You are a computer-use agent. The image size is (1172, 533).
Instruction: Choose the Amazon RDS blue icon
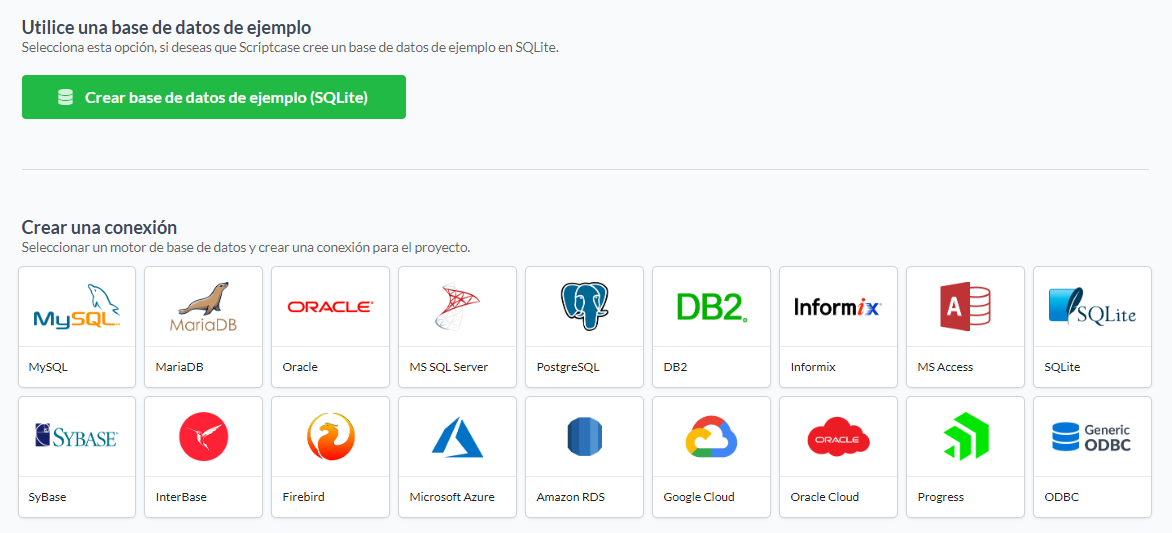point(585,437)
